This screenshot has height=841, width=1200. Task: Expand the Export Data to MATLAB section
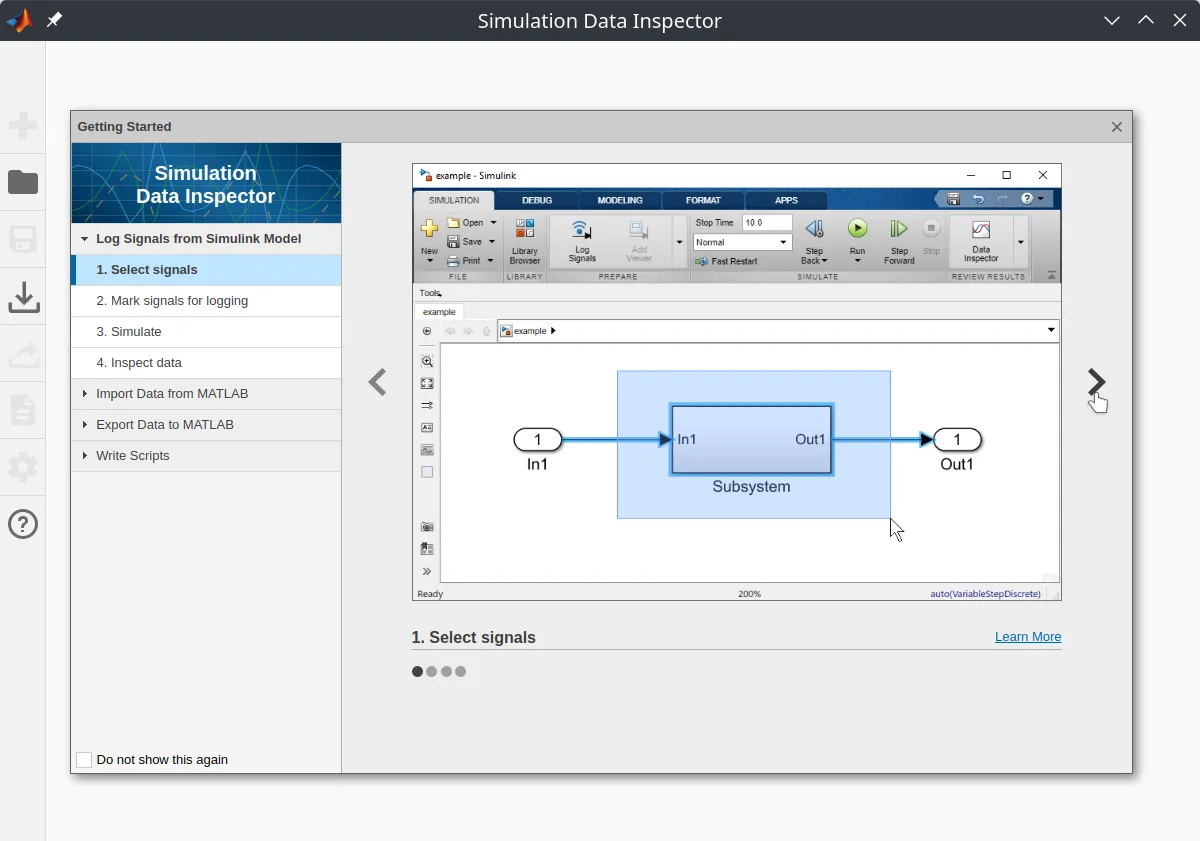coord(206,425)
